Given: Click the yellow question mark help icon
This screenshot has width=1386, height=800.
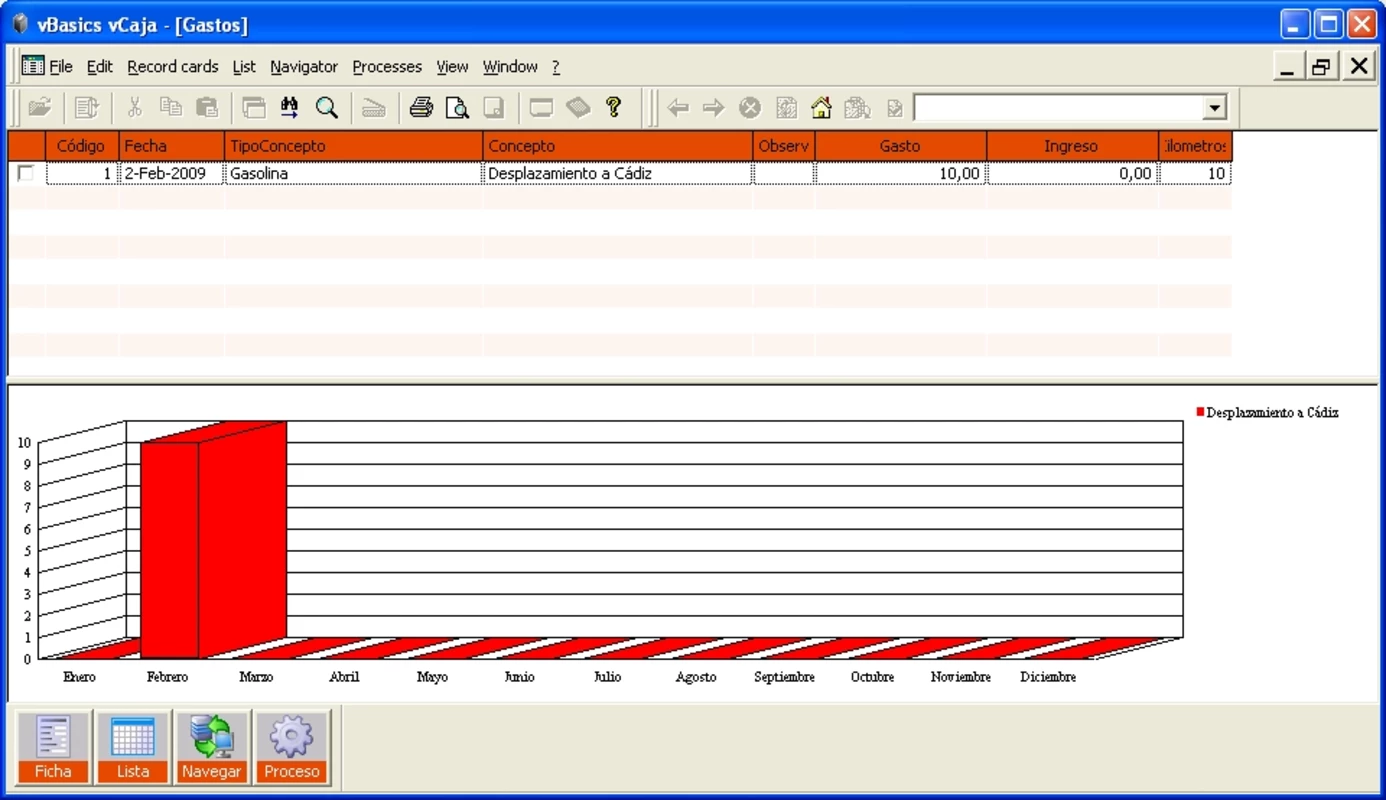Looking at the screenshot, I should coord(613,107).
